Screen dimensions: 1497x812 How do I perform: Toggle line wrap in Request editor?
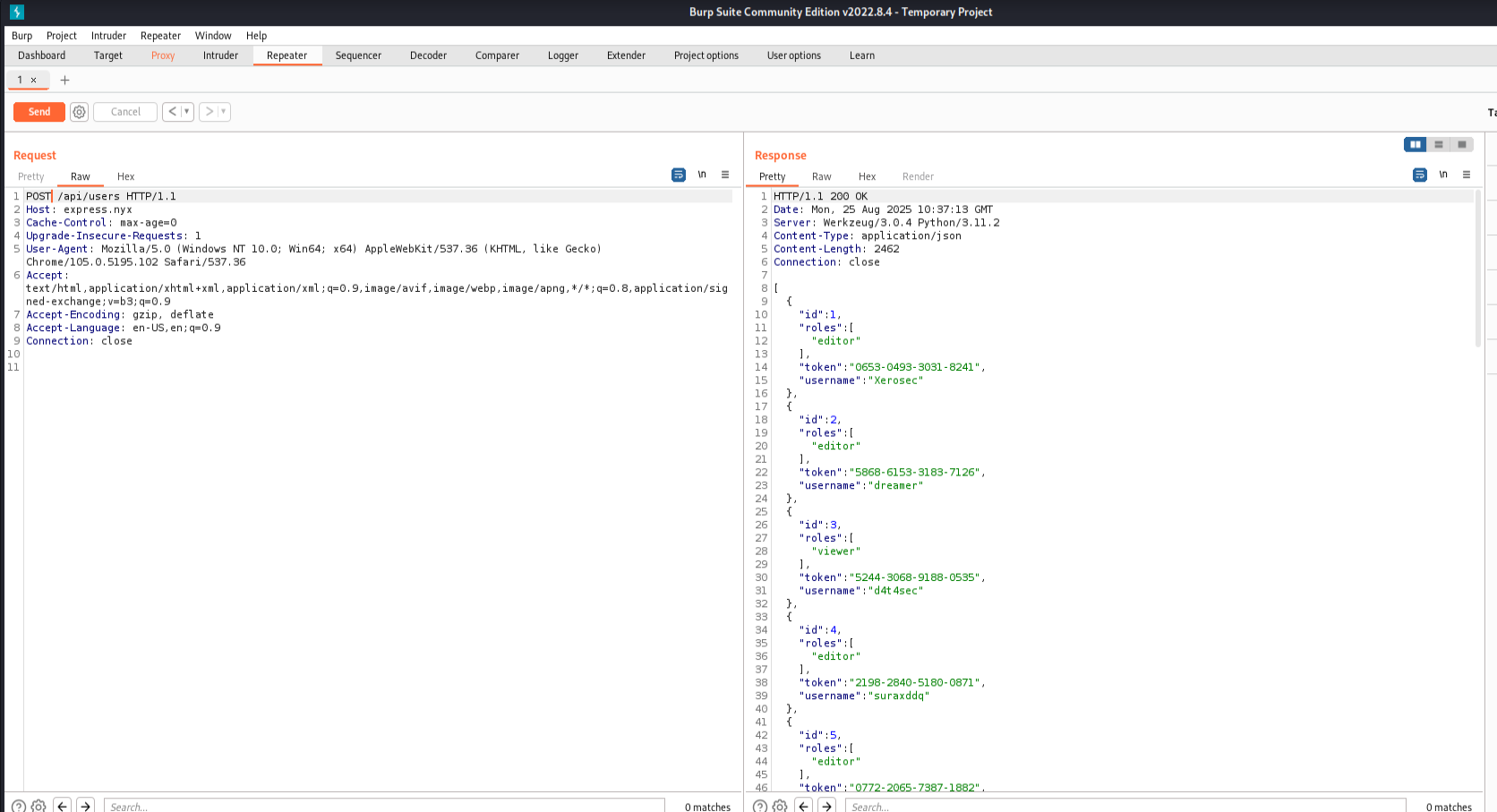click(x=678, y=175)
